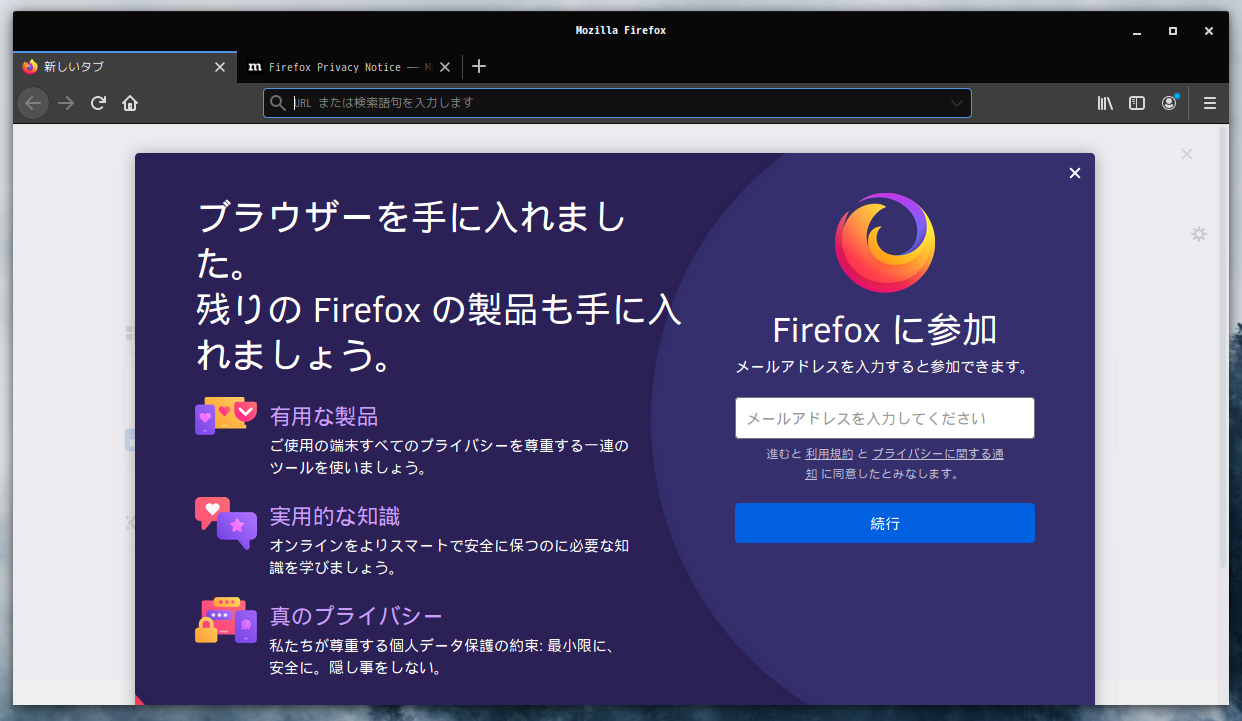Focus the email address input field
This screenshot has height=721, width=1242.
click(x=885, y=418)
